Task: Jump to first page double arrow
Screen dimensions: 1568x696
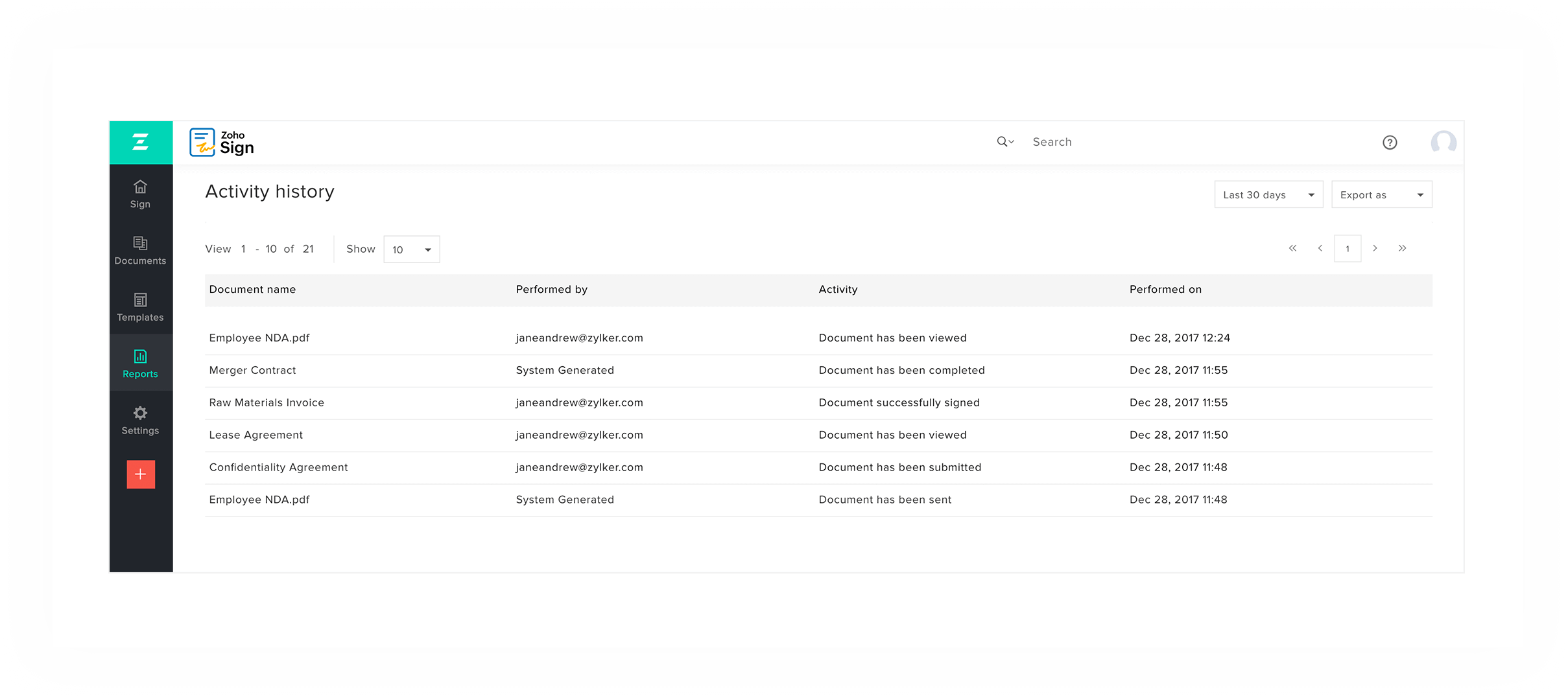Action: [x=1292, y=248]
